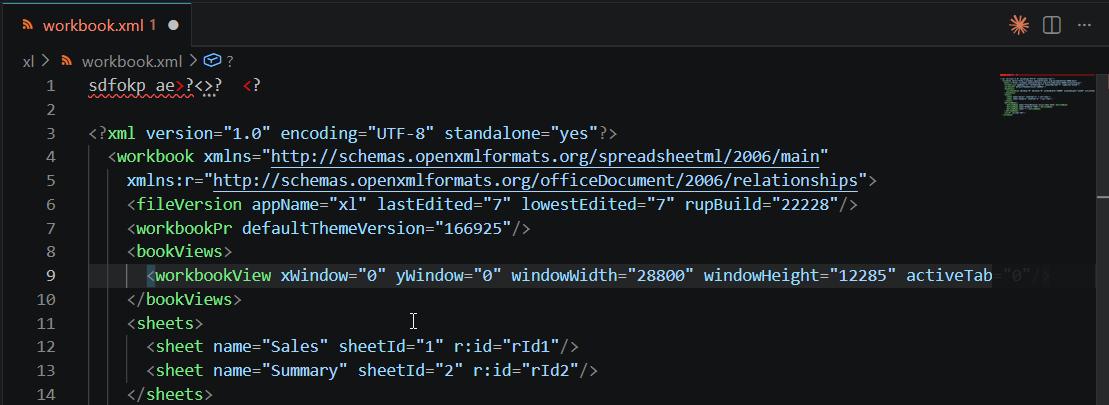Viewport: 1109px width, 405px height.
Task: Split the editor to the right
Action: [1052, 25]
